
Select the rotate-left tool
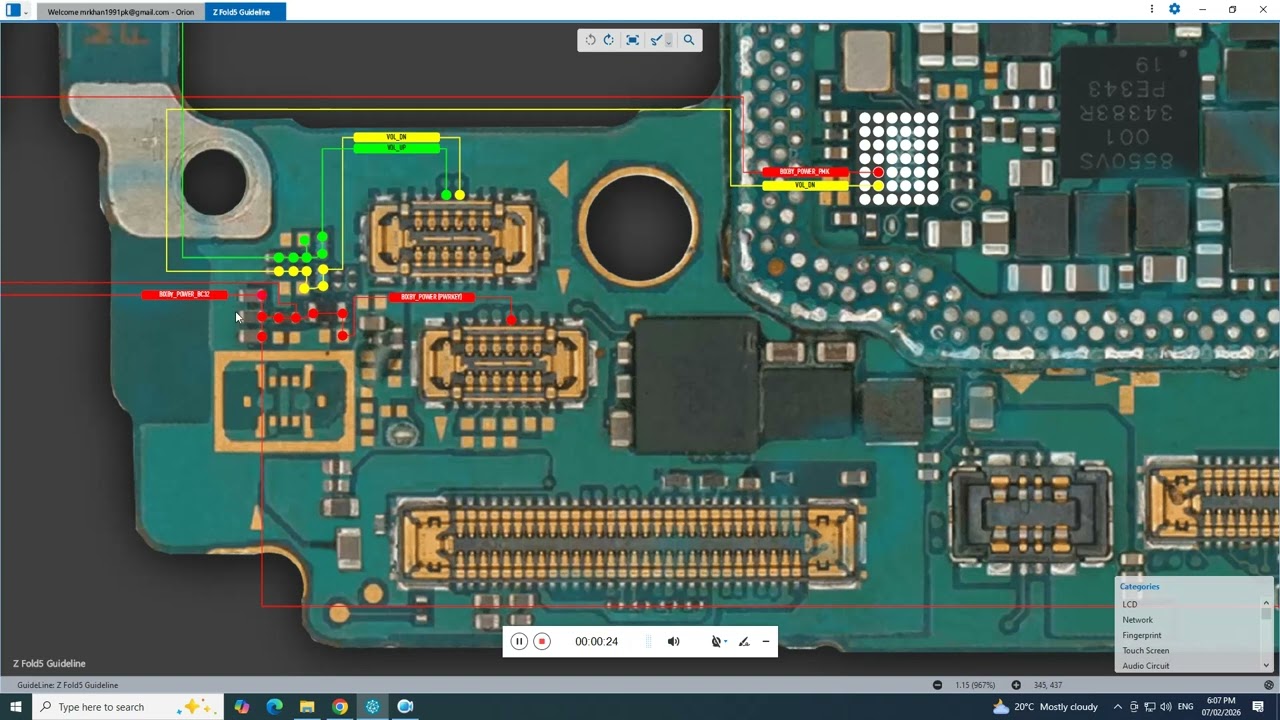tap(590, 40)
